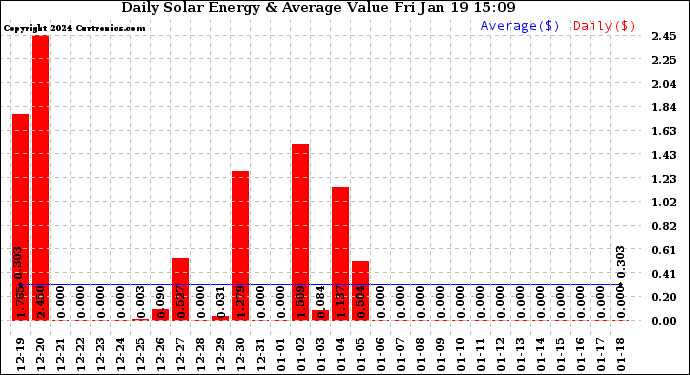Click the 12-23 date axis label
The height and width of the screenshot is (375, 690).
click(x=100, y=355)
